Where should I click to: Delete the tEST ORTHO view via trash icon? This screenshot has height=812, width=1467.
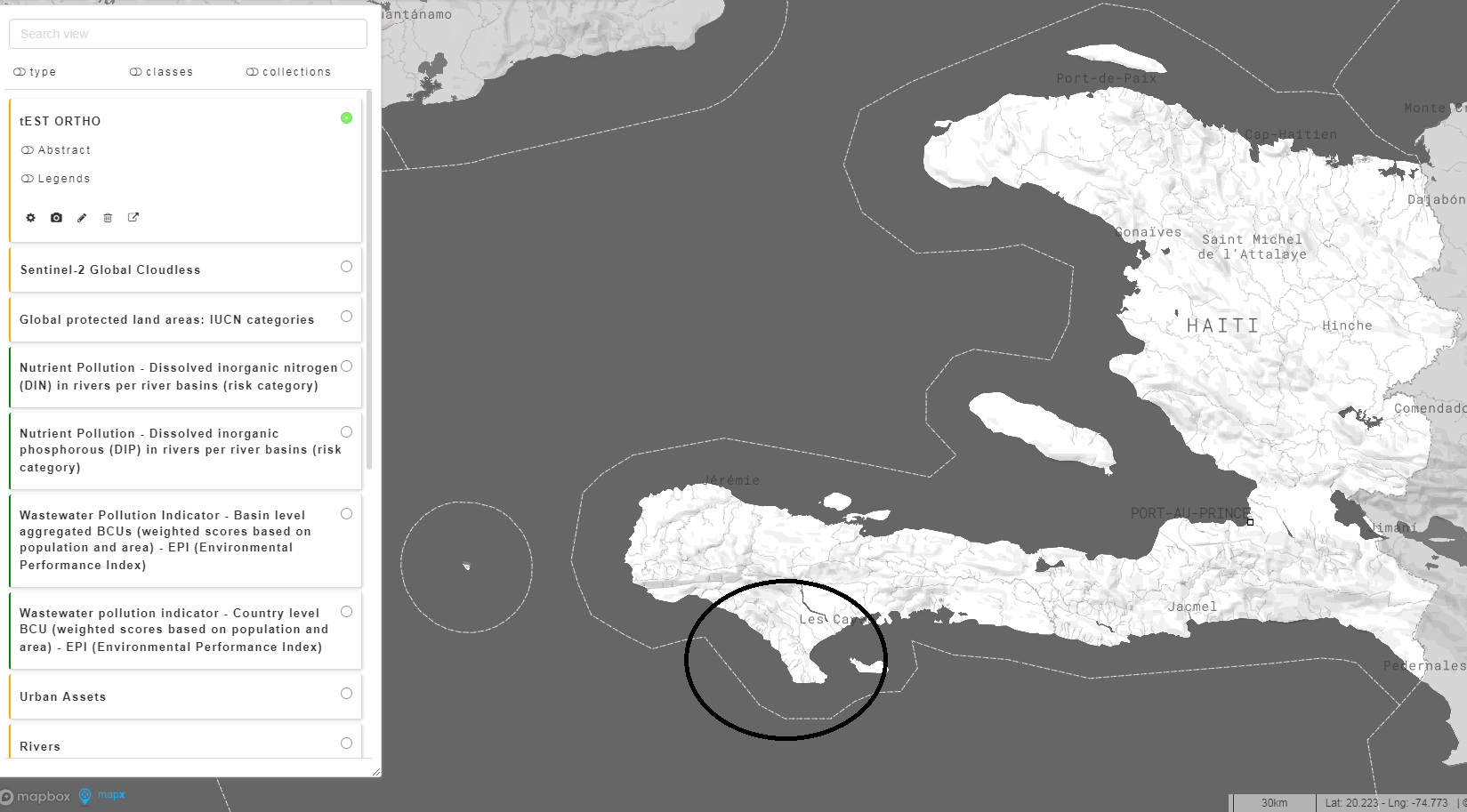tap(108, 218)
